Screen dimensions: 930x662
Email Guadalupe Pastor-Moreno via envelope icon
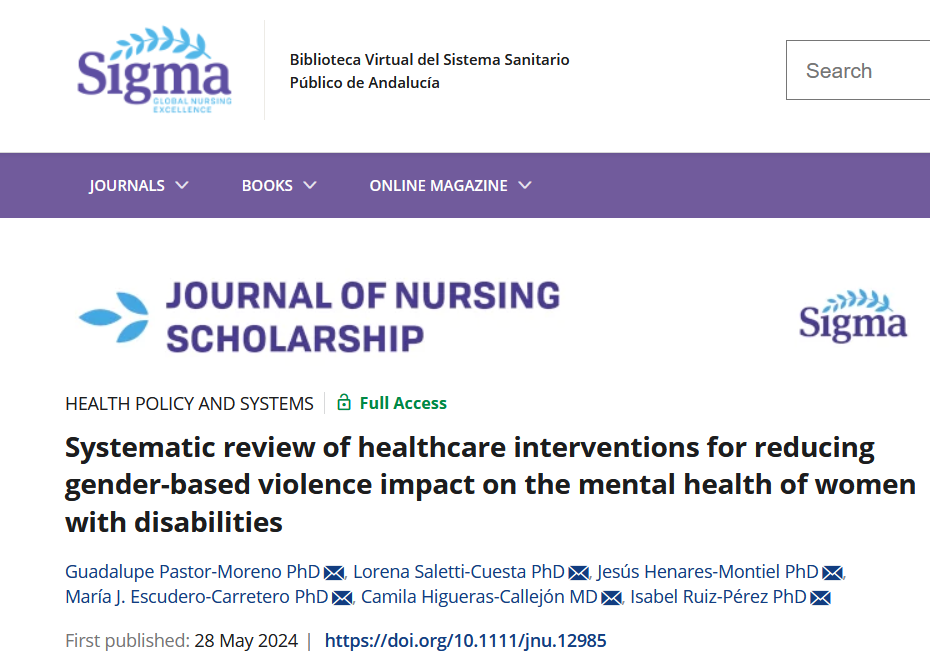coord(334,573)
